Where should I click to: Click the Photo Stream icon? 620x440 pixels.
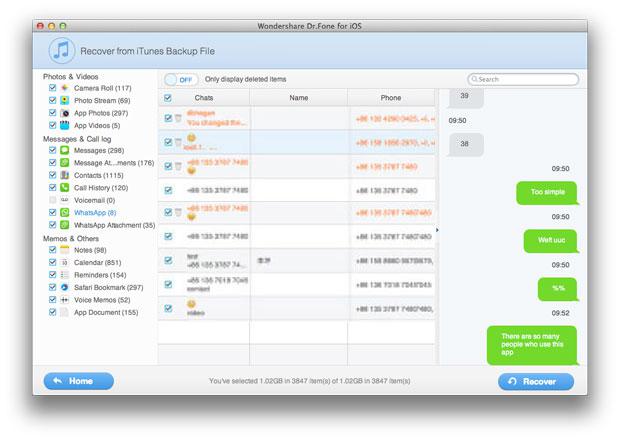coord(64,100)
